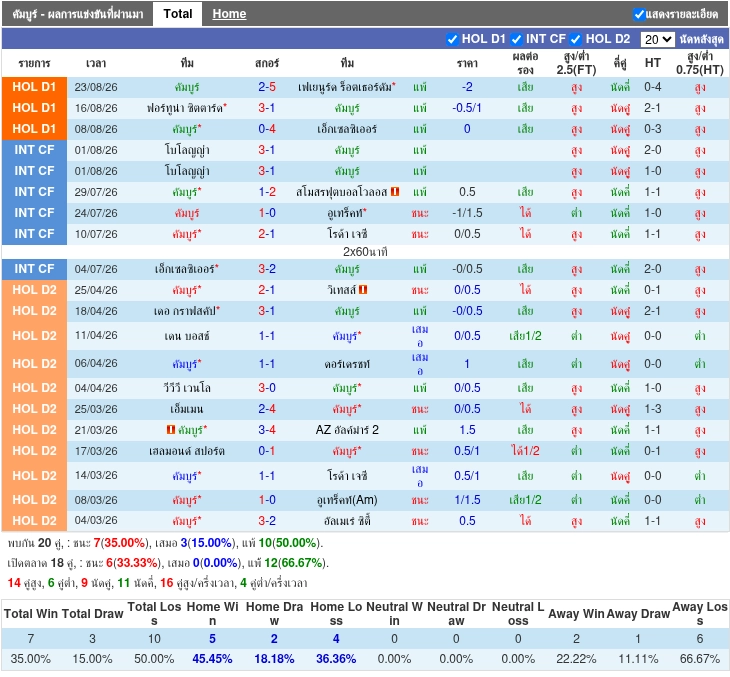Switch to the Home tab
The image size is (730, 677).
click(229, 14)
